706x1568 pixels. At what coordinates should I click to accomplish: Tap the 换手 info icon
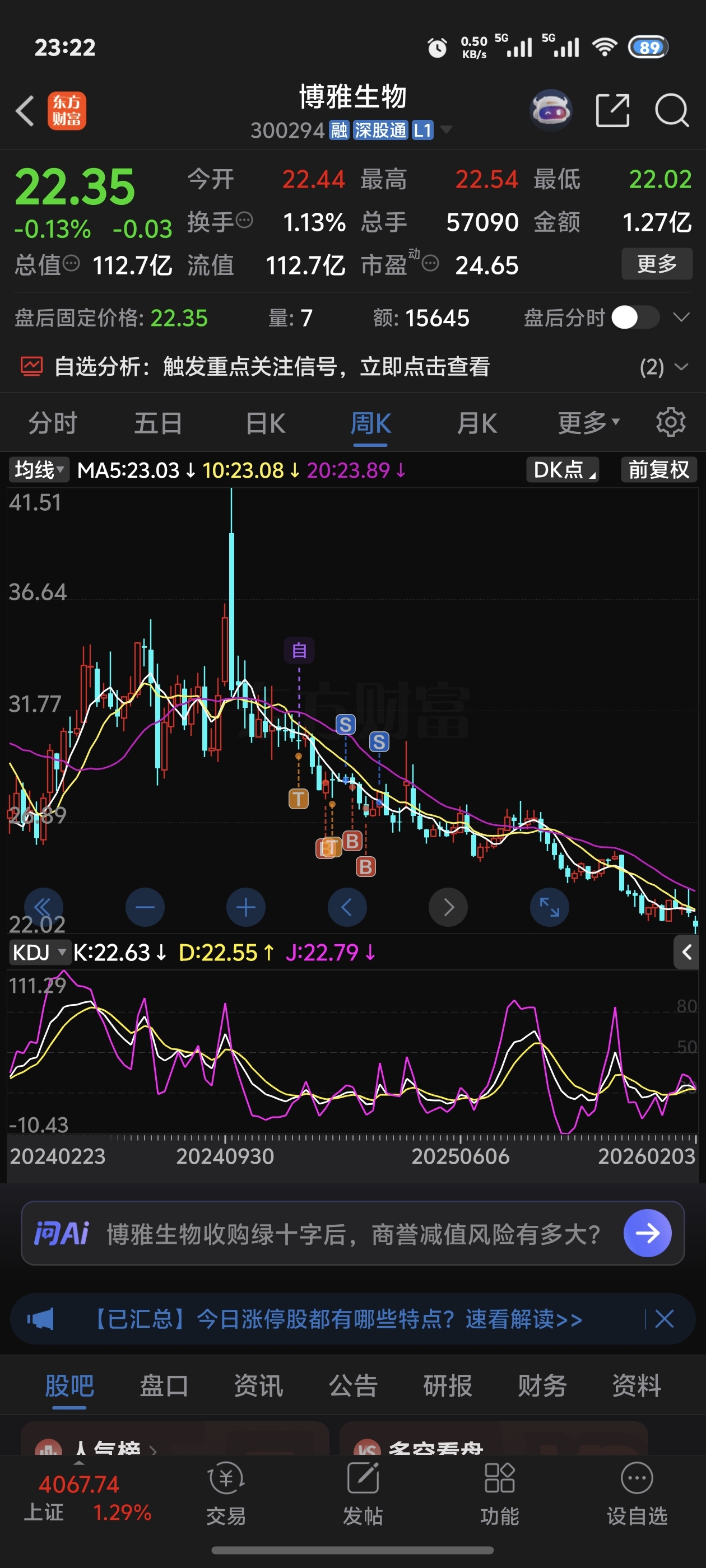click(244, 220)
